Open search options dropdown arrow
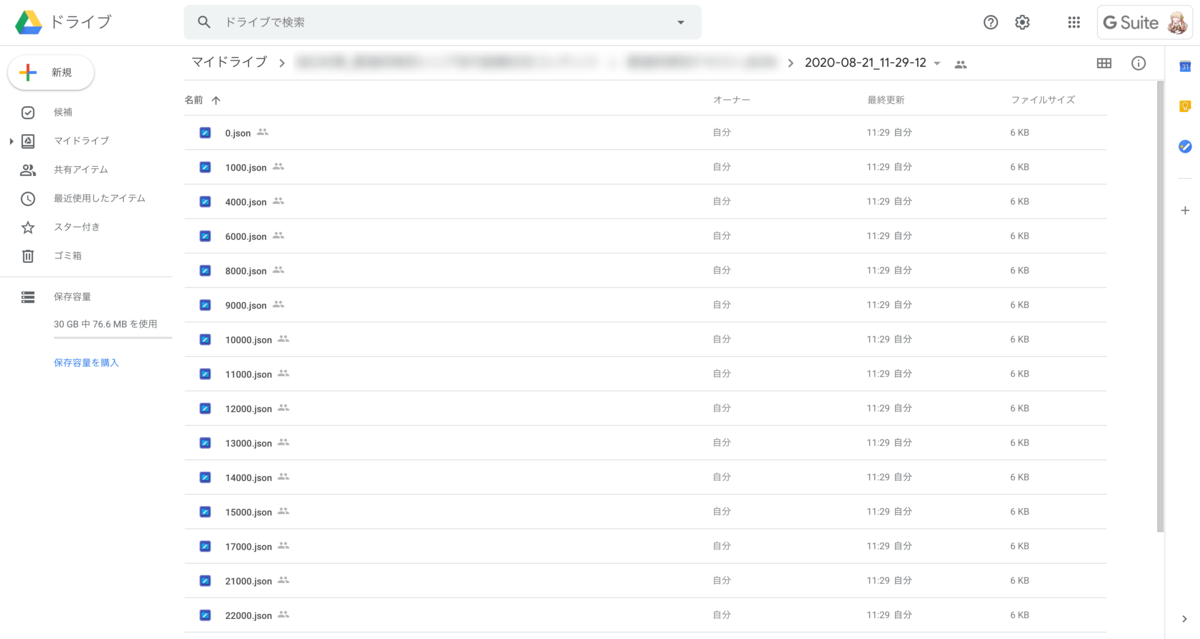 [681, 22]
